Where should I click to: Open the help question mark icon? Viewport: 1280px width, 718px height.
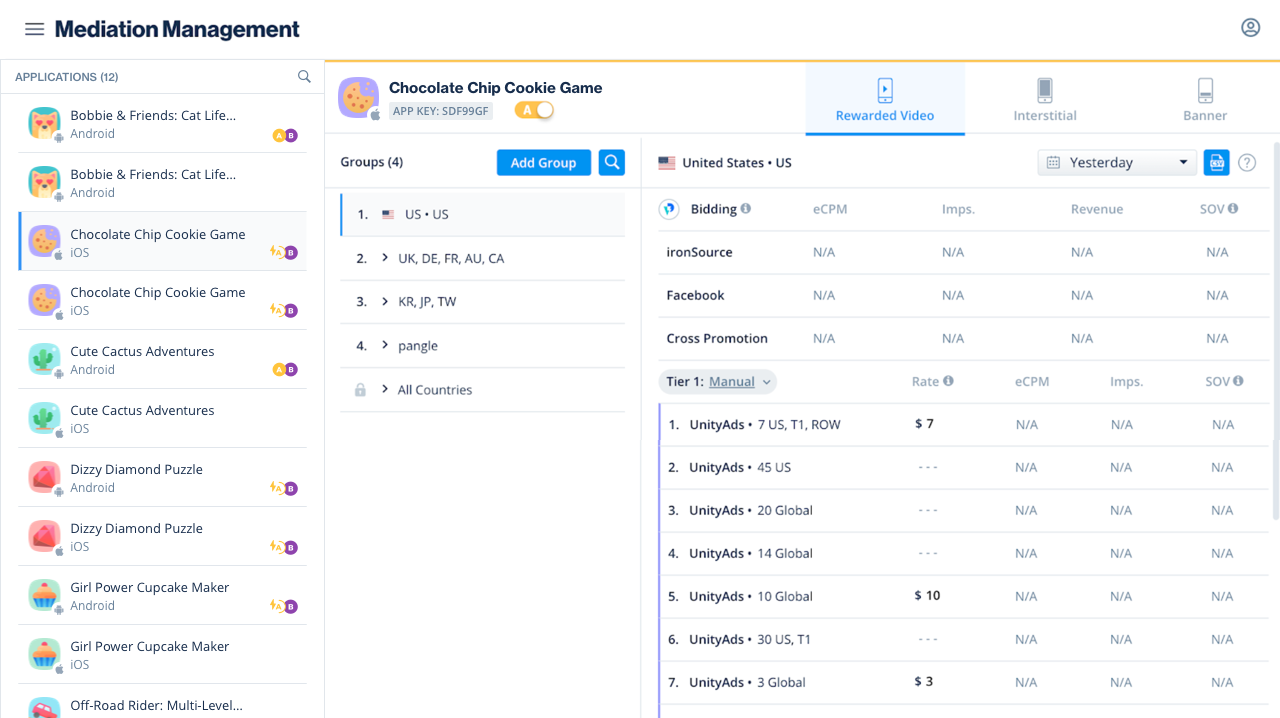click(x=1247, y=162)
